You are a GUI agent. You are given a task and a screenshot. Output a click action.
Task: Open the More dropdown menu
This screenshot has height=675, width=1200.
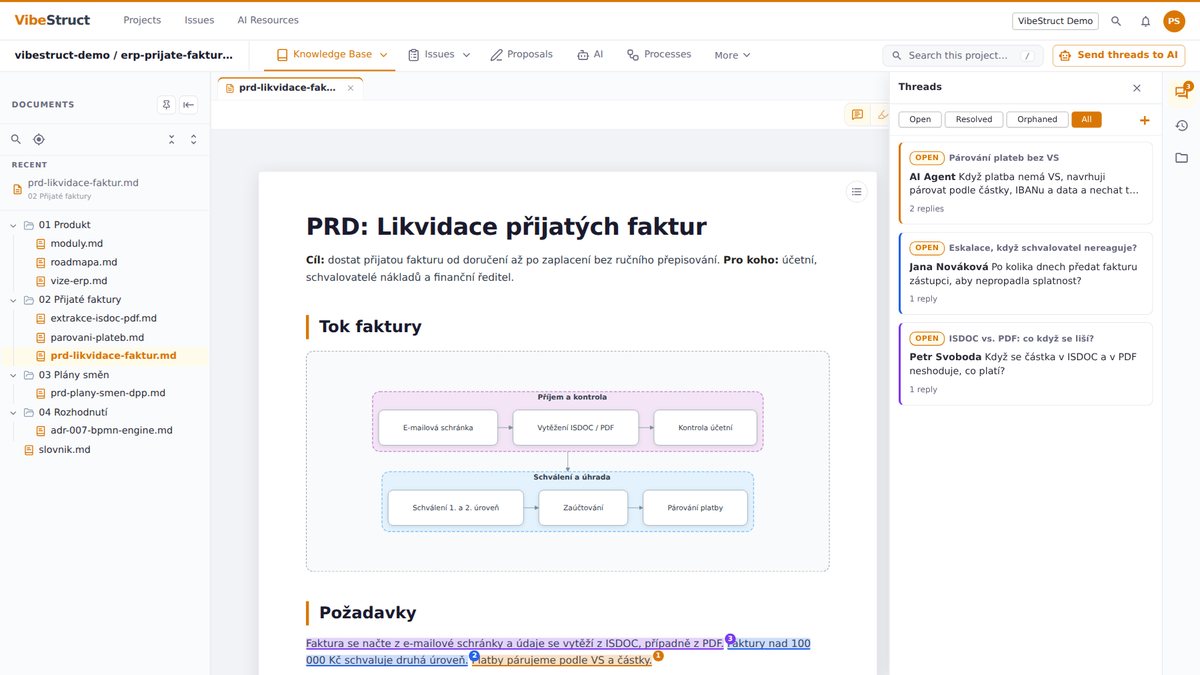732,55
